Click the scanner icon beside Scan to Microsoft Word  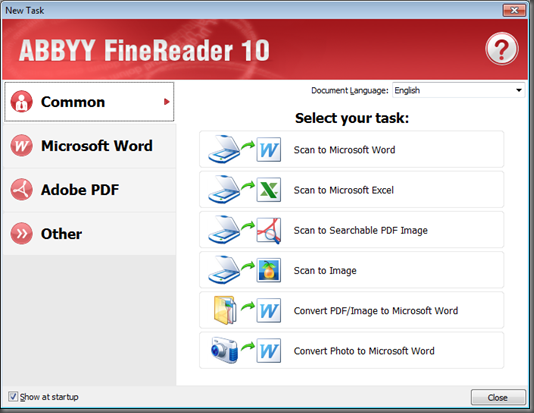pyautogui.click(x=224, y=149)
